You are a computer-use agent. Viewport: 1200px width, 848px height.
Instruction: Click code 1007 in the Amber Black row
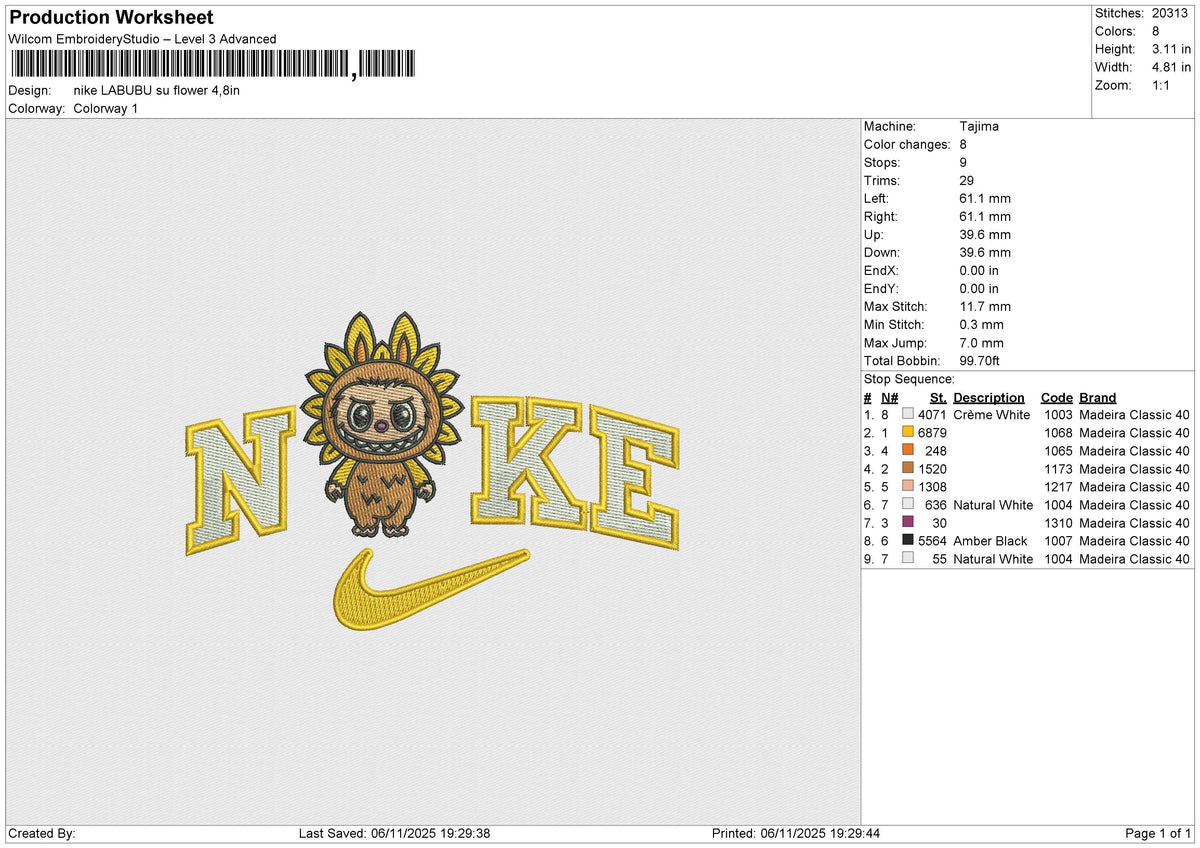(1059, 540)
